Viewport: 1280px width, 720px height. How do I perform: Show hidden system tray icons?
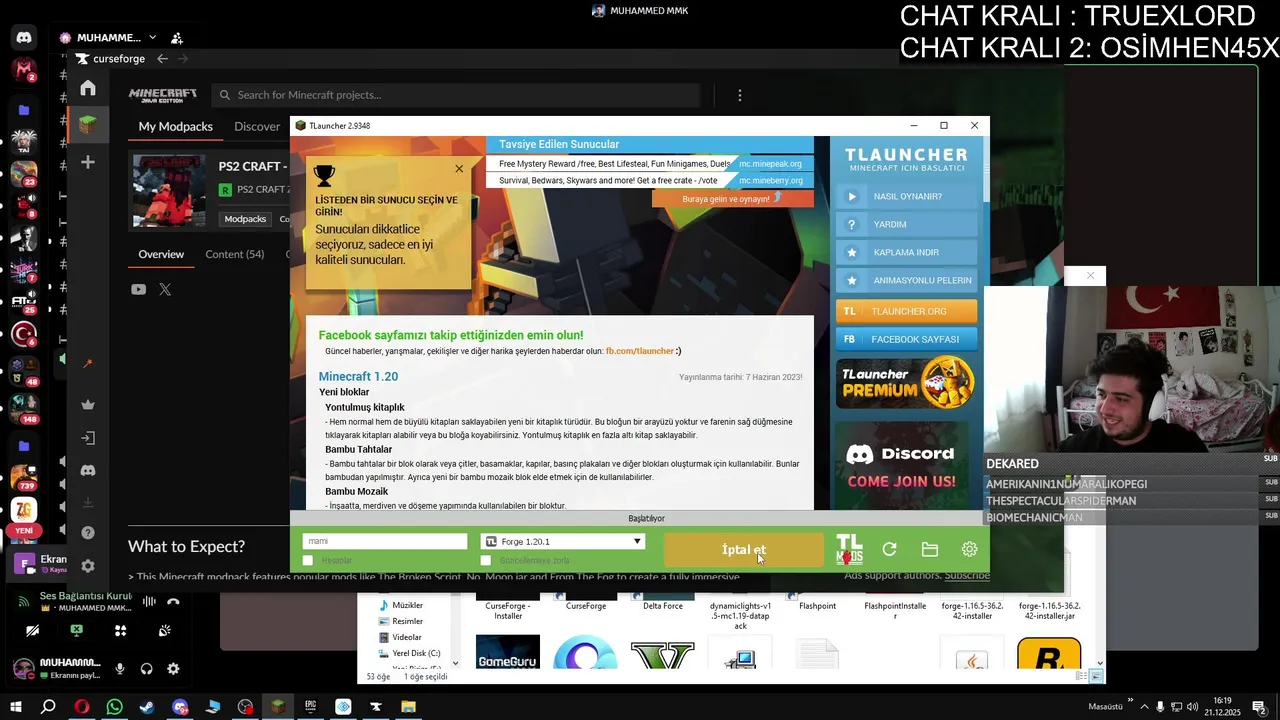[x=1144, y=707]
